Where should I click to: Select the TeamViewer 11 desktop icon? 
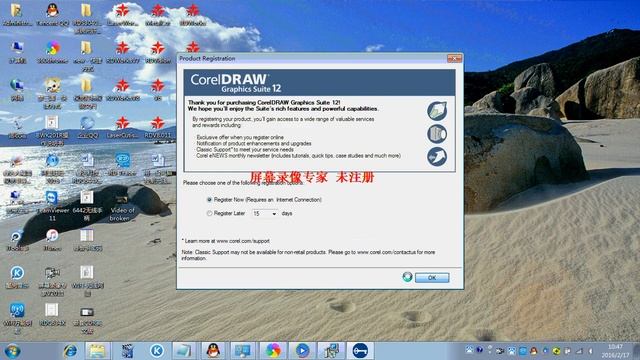[53, 206]
